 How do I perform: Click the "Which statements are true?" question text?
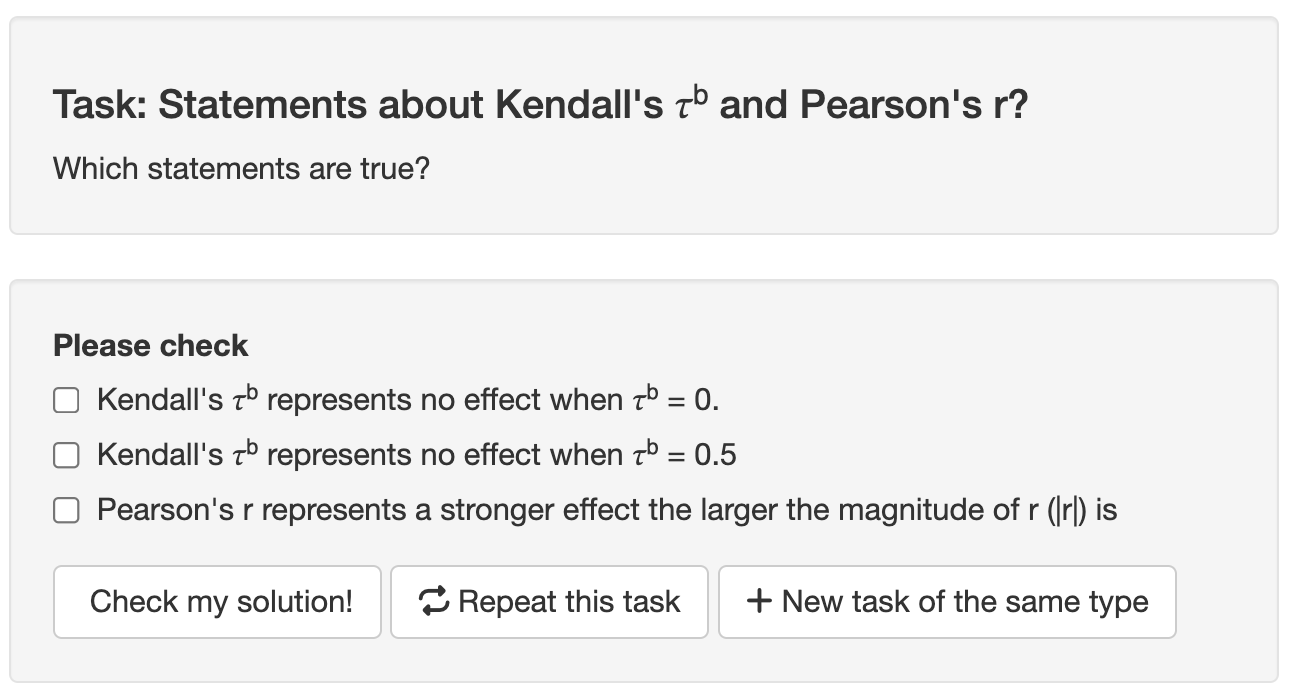pos(241,168)
